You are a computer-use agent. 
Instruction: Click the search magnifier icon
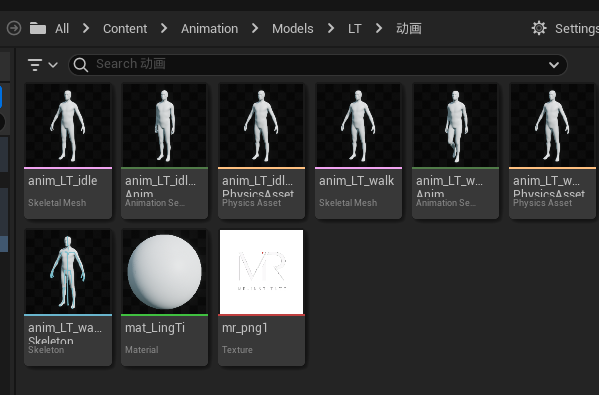click(x=81, y=65)
